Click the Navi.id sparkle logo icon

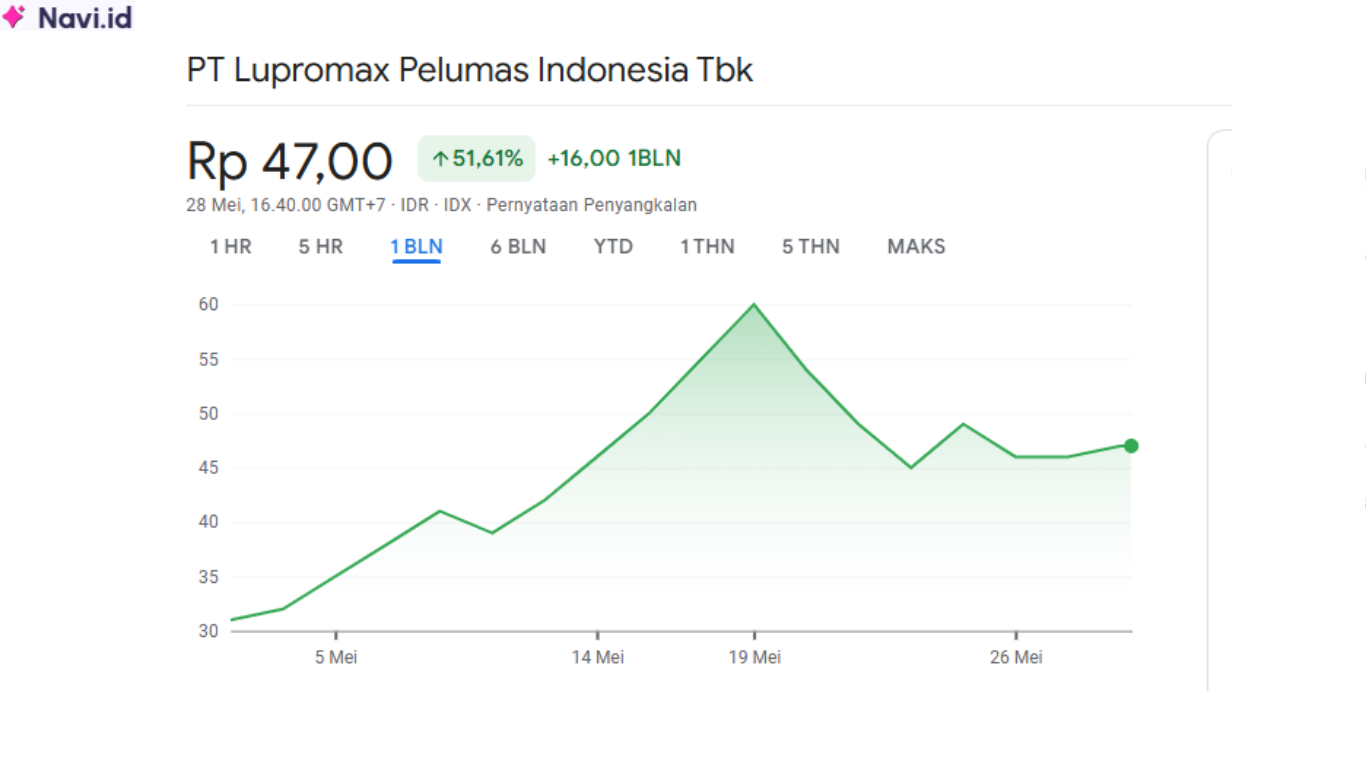coord(14,17)
